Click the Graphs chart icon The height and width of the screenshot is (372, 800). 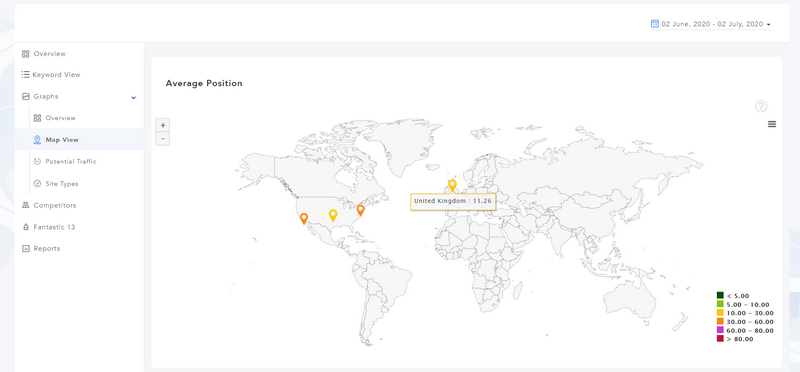(x=26, y=96)
